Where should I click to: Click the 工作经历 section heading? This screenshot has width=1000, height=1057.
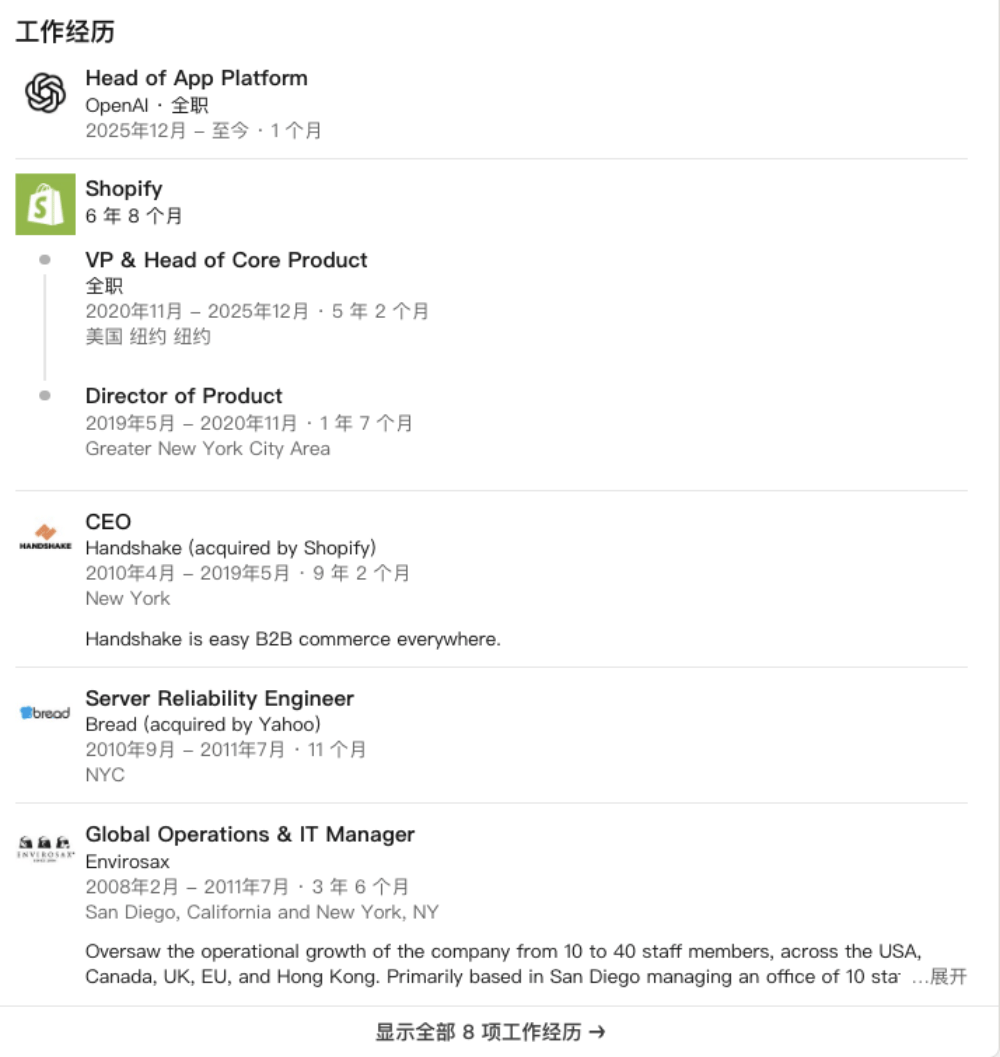click(65, 32)
